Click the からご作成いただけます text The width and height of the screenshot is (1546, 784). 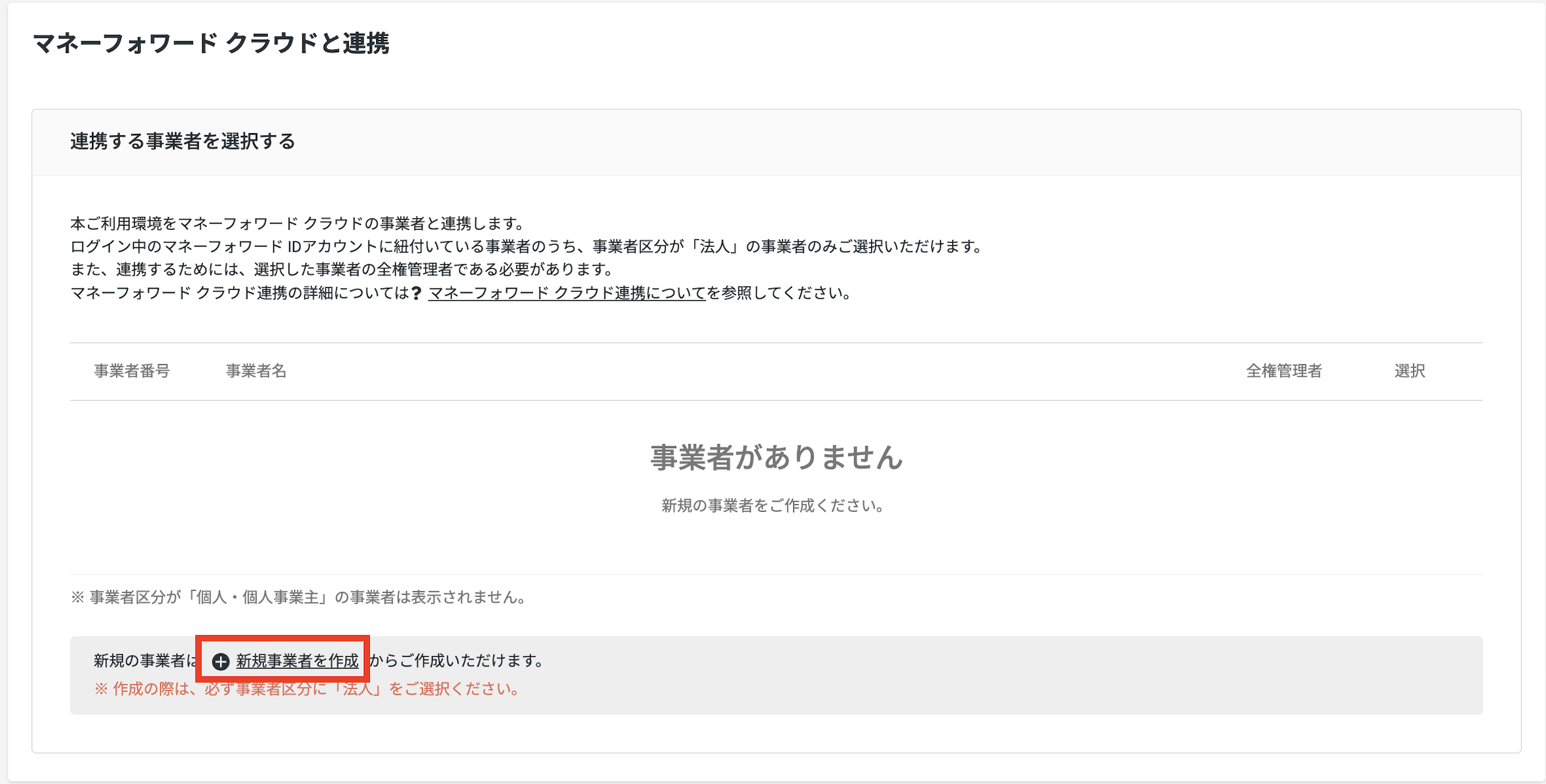[457, 660]
